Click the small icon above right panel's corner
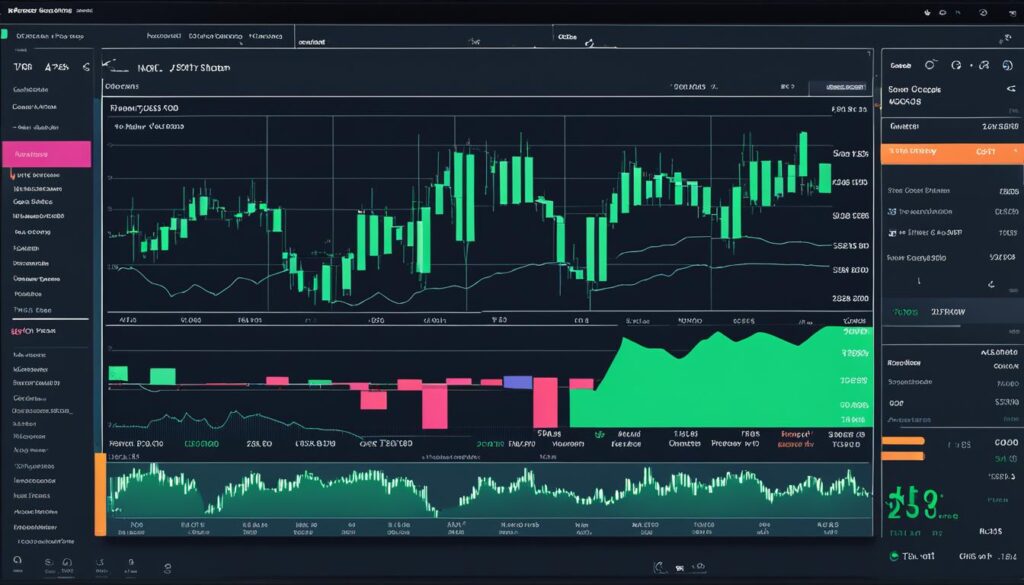 click(x=1006, y=40)
